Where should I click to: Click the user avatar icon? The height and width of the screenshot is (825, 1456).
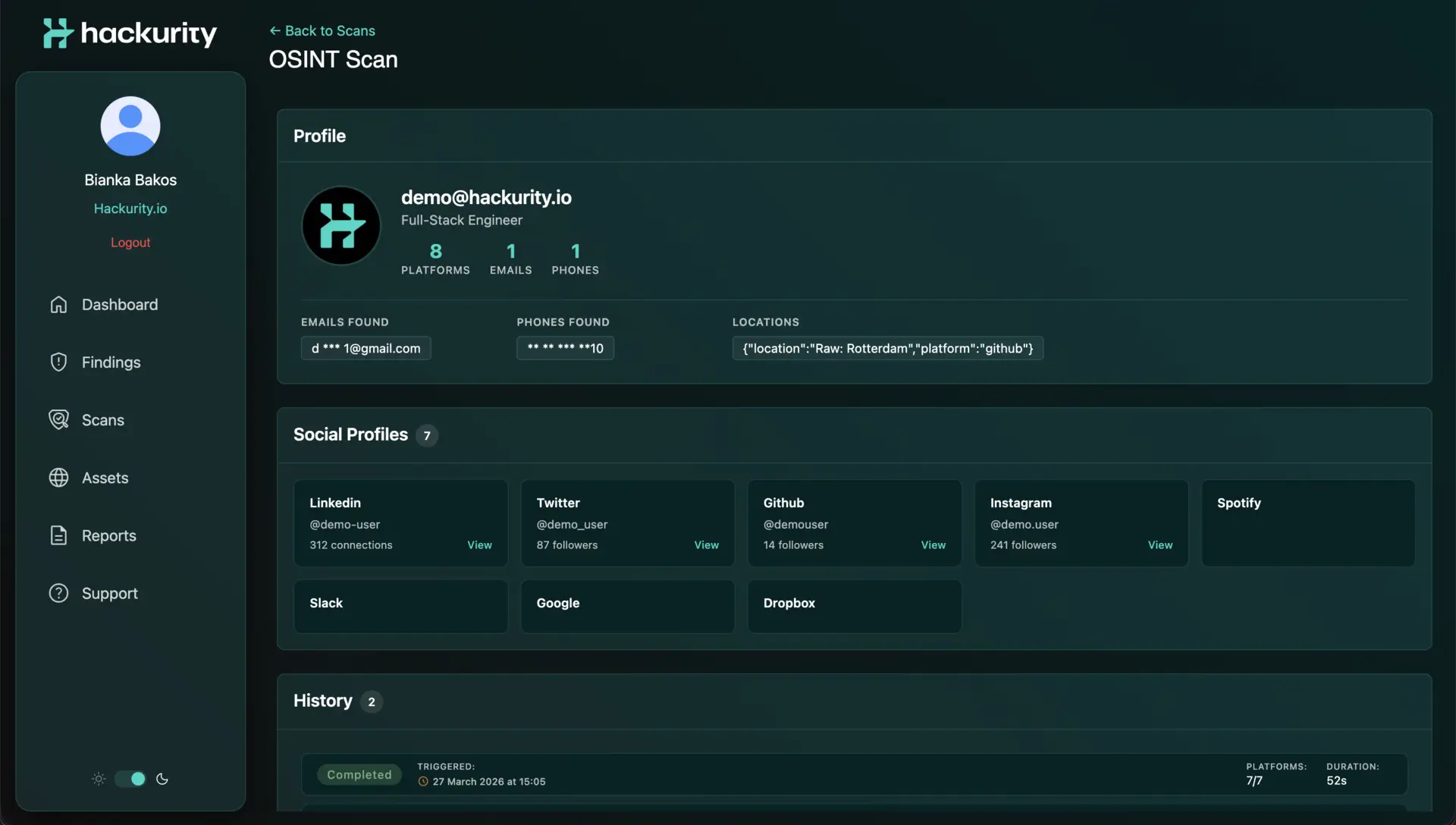click(x=130, y=126)
